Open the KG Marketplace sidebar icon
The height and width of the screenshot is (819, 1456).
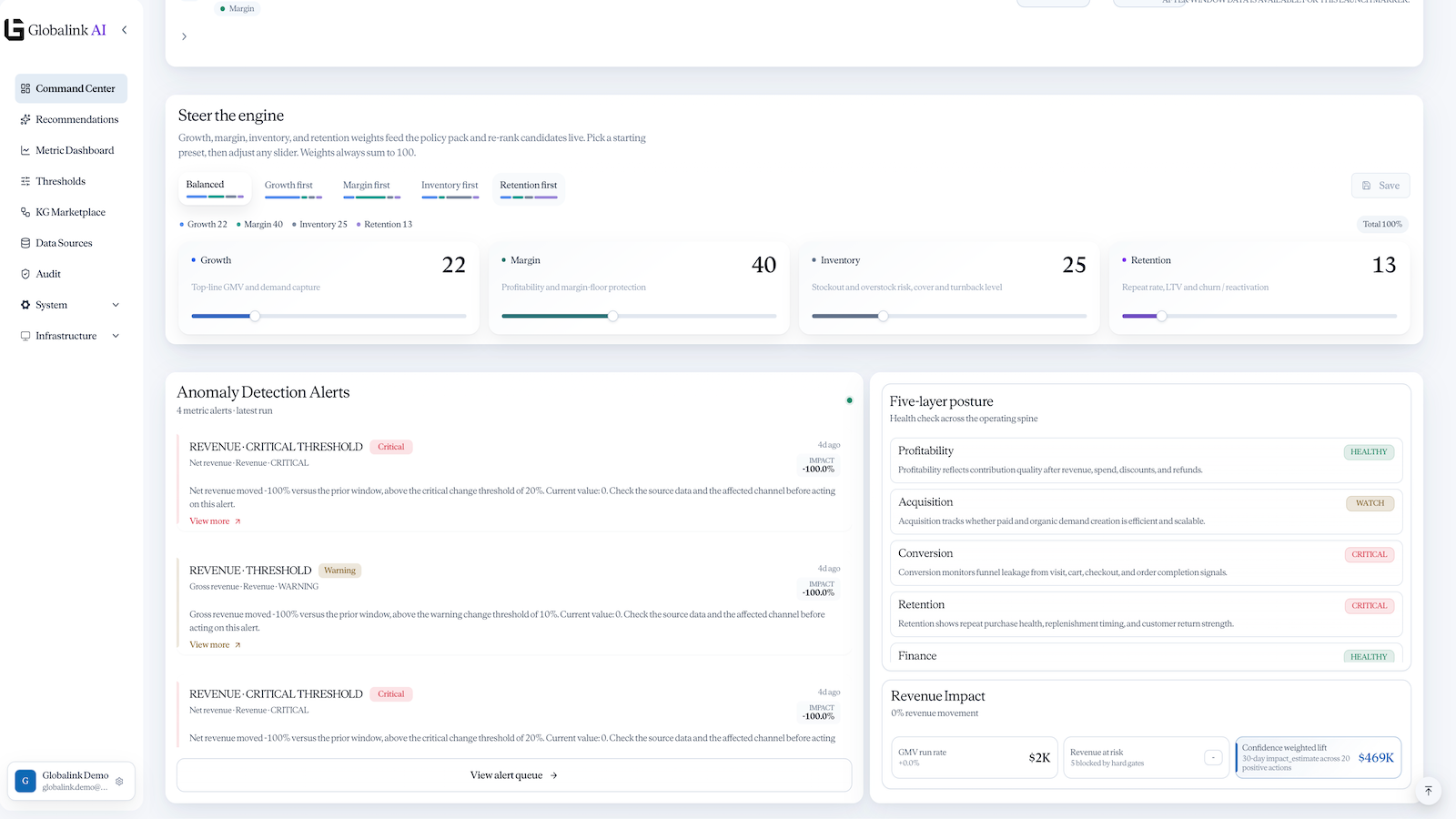25,212
